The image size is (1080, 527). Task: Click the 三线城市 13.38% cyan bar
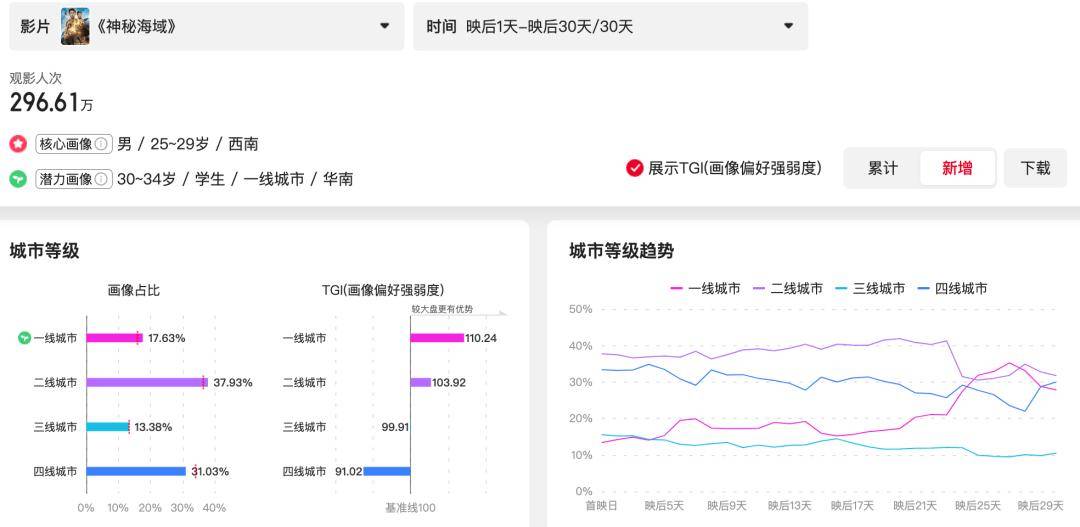(x=108, y=427)
